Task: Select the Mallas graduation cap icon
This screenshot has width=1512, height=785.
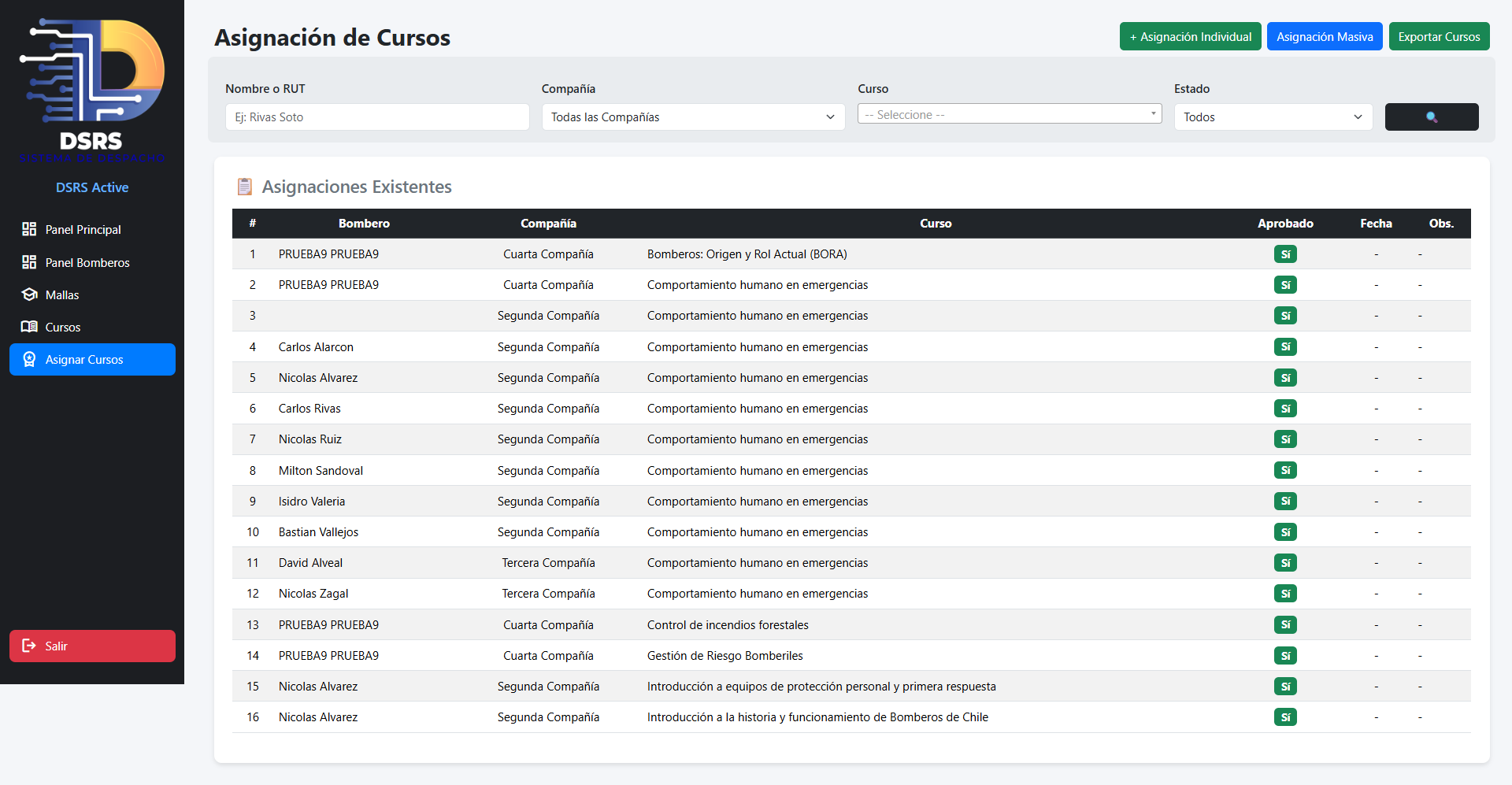Action: tap(29, 294)
